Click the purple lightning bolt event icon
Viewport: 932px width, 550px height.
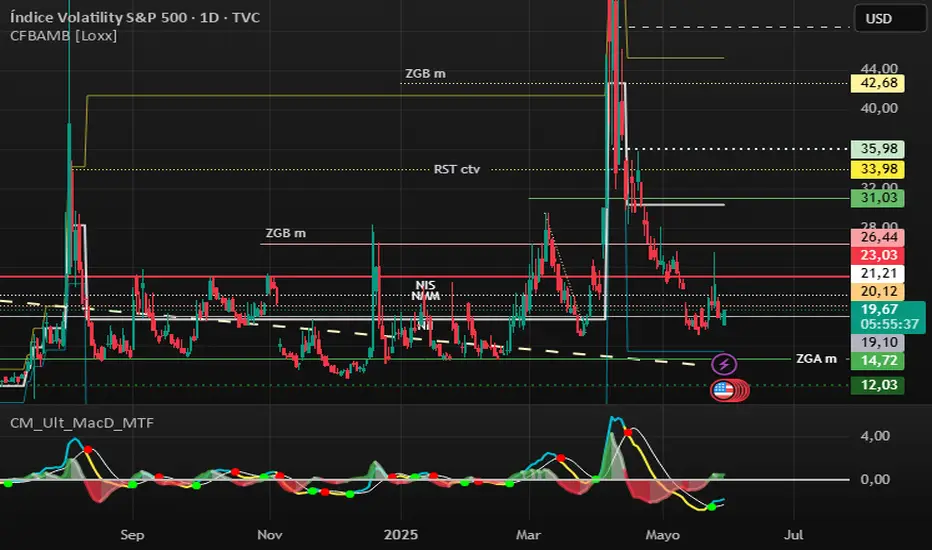pos(724,364)
